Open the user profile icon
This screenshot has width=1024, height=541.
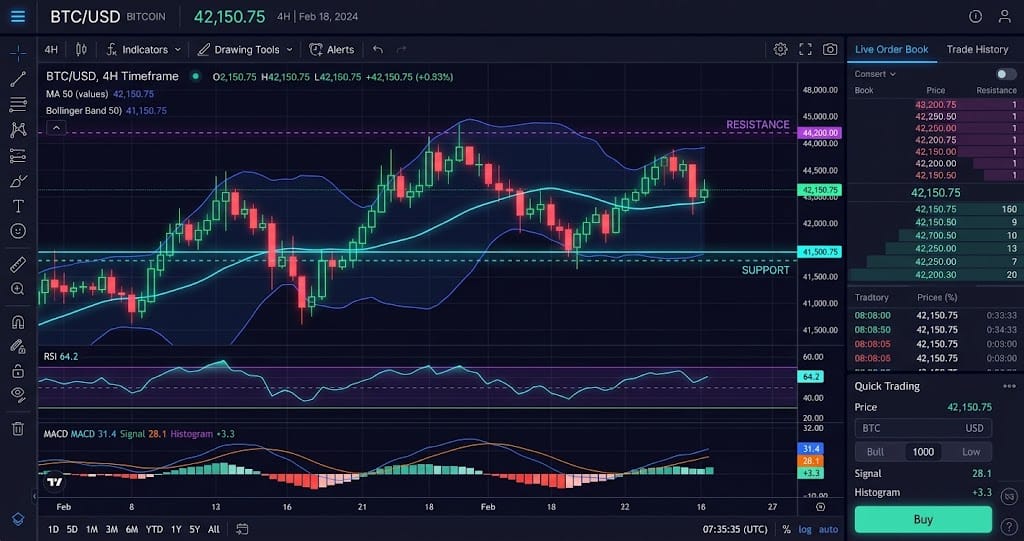1005,16
